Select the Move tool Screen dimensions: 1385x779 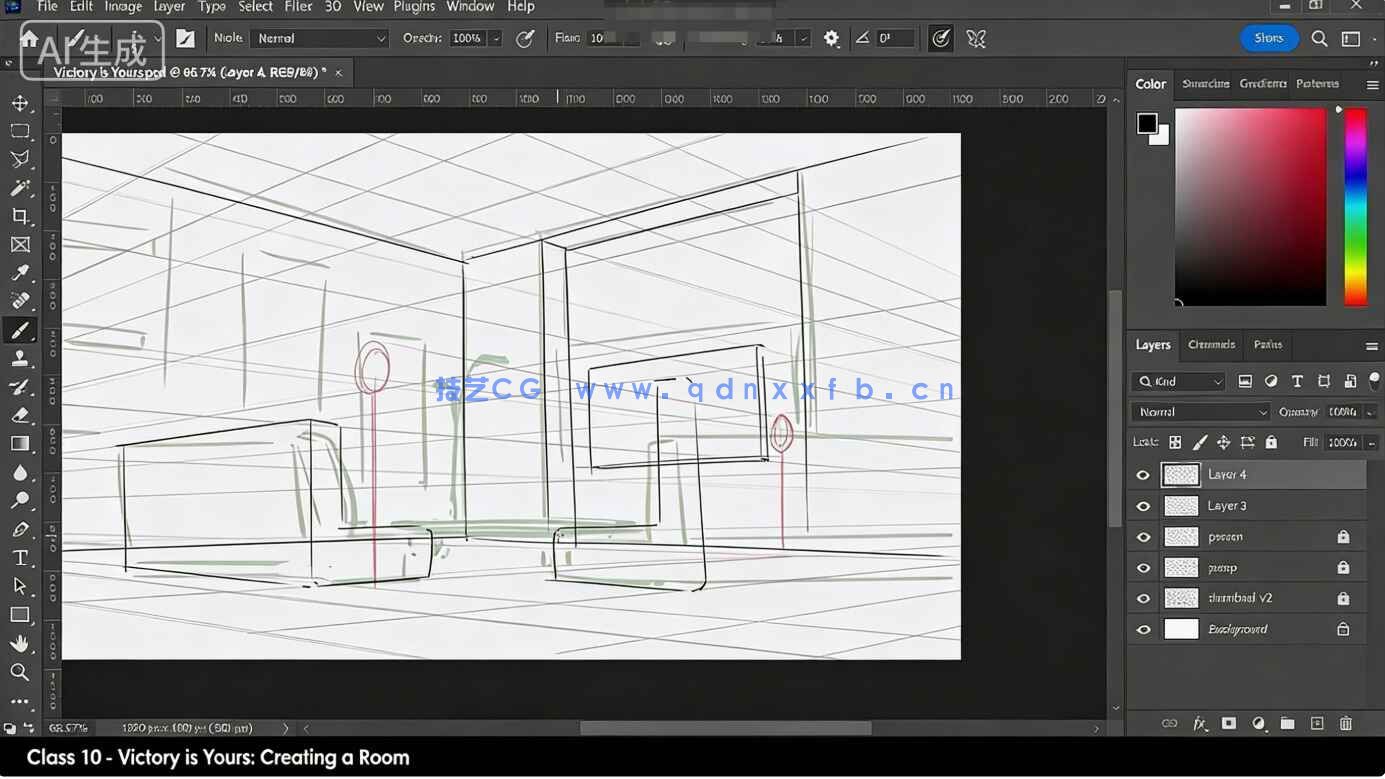[x=20, y=103]
